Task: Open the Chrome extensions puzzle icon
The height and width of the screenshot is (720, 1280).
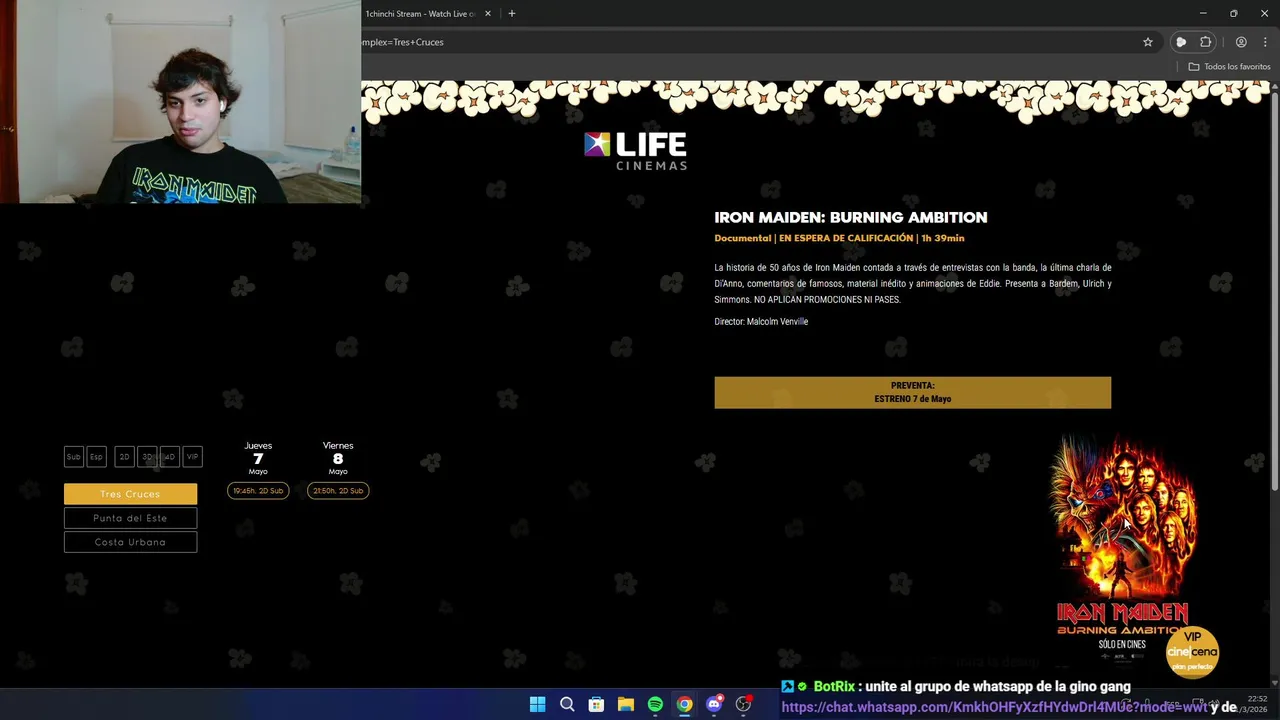Action: (x=1206, y=42)
